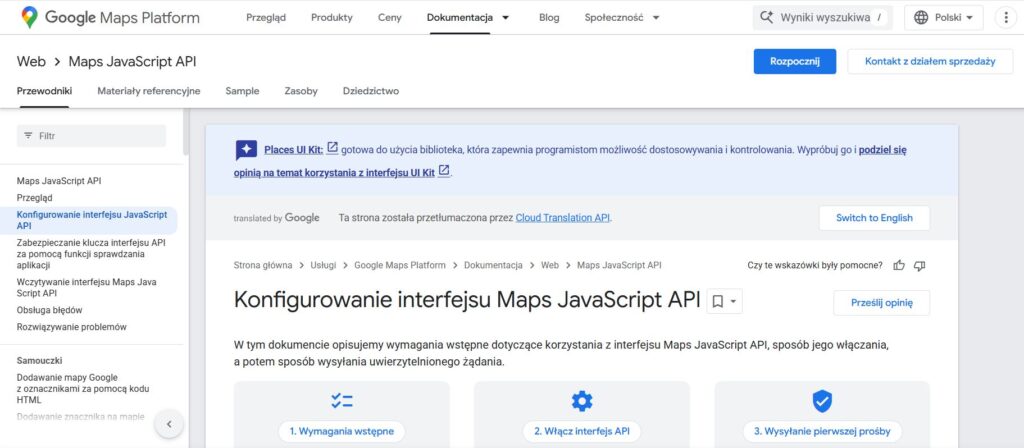This screenshot has width=1024, height=448.
Task: Go to Strona główna breadcrumb
Action: click(263, 265)
